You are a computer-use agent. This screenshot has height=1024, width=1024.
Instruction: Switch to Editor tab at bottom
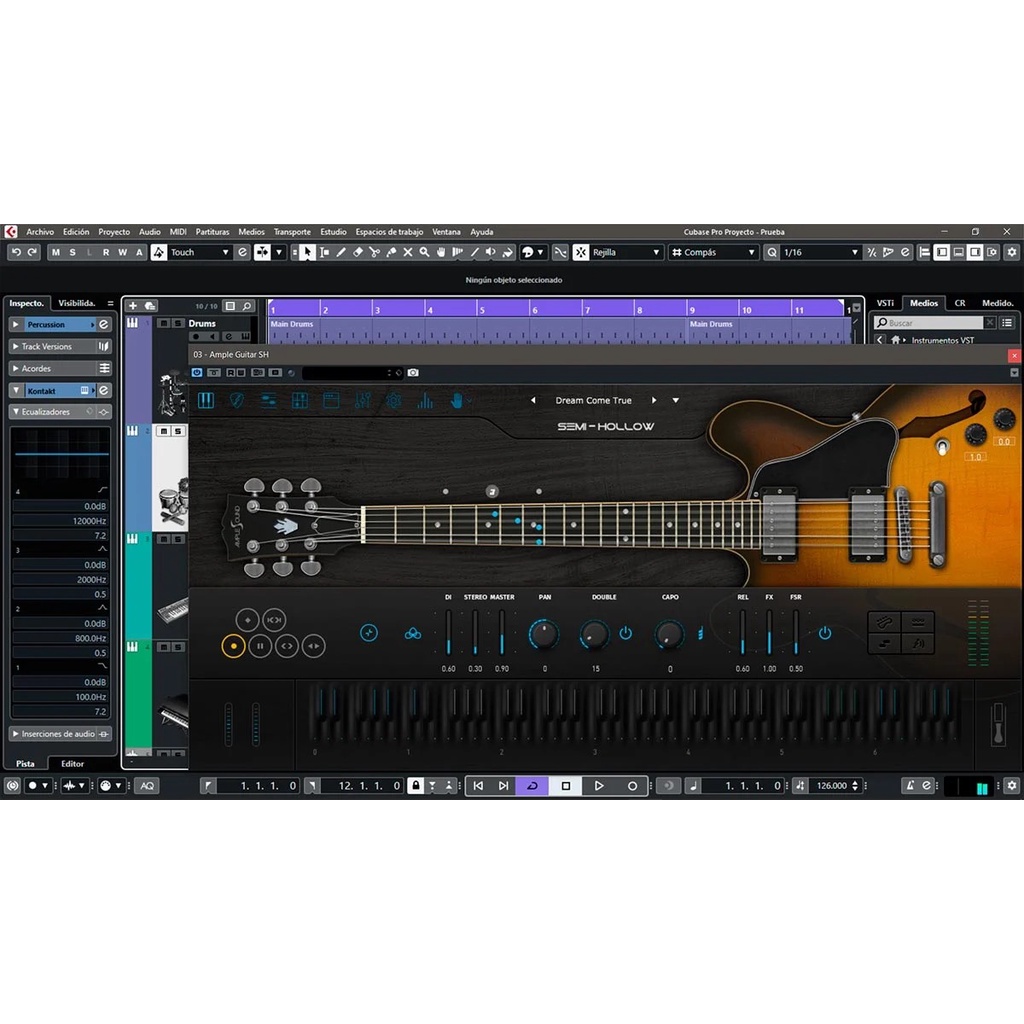pyautogui.click(x=72, y=763)
